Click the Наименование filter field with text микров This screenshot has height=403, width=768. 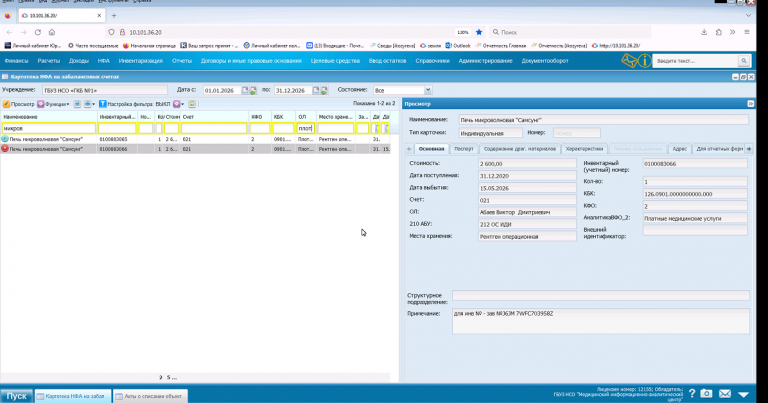[x=48, y=128]
